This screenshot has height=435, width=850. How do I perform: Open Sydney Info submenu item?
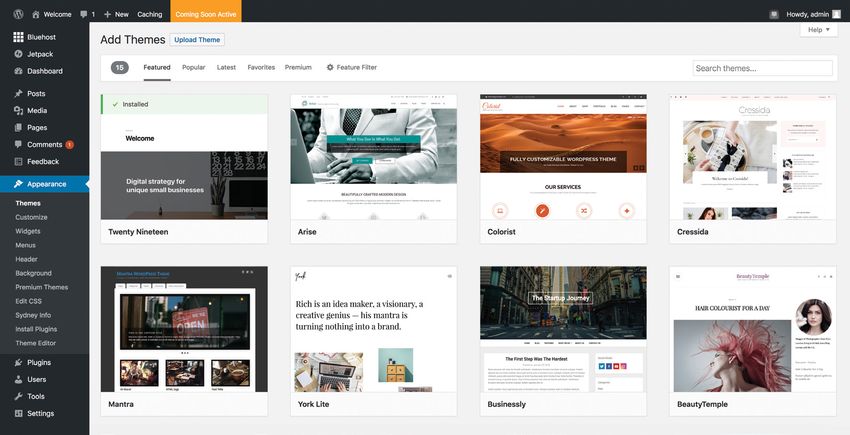coord(33,315)
